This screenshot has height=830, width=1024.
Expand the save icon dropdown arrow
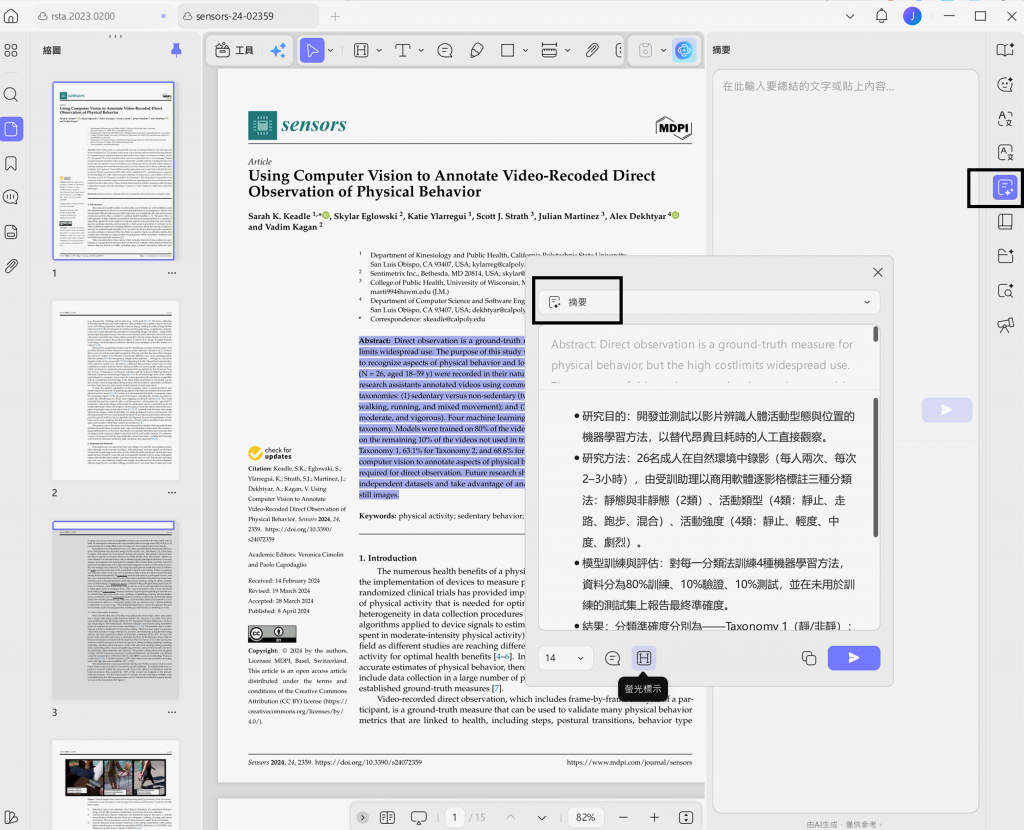click(664, 50)
